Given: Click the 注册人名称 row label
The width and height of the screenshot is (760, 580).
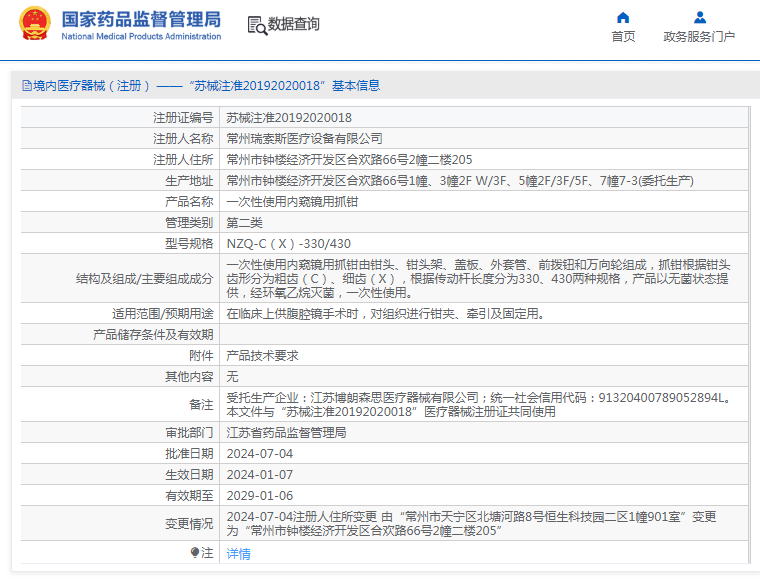Looking at the screenshot, I should (183, 139).
